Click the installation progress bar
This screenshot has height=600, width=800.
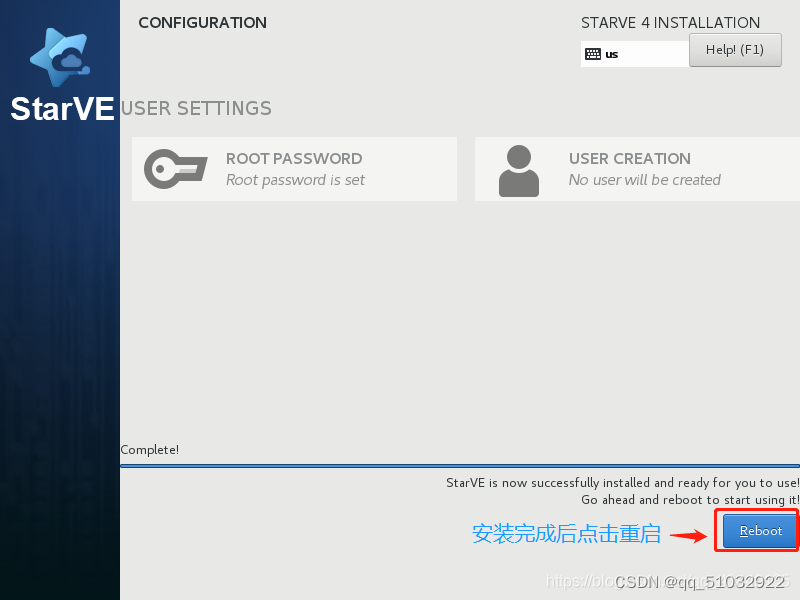coord(460,466)
